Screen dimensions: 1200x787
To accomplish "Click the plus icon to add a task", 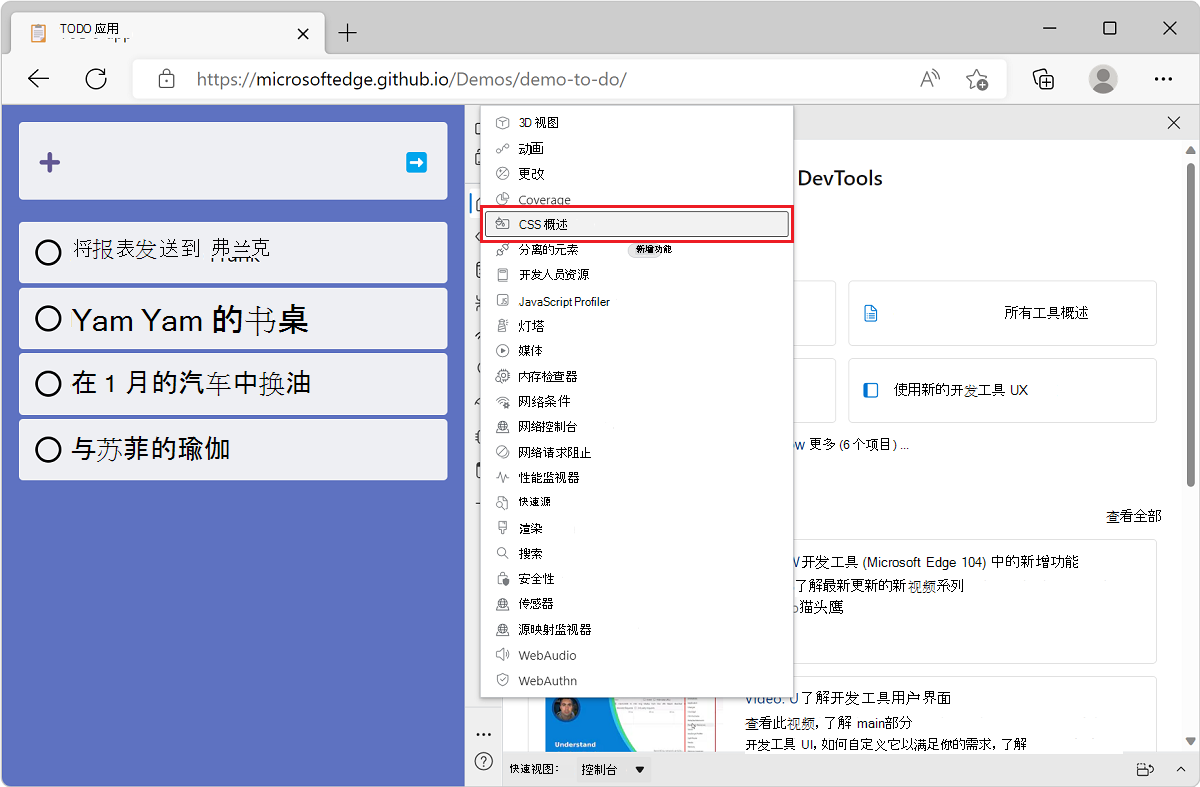I will point(49,161).
